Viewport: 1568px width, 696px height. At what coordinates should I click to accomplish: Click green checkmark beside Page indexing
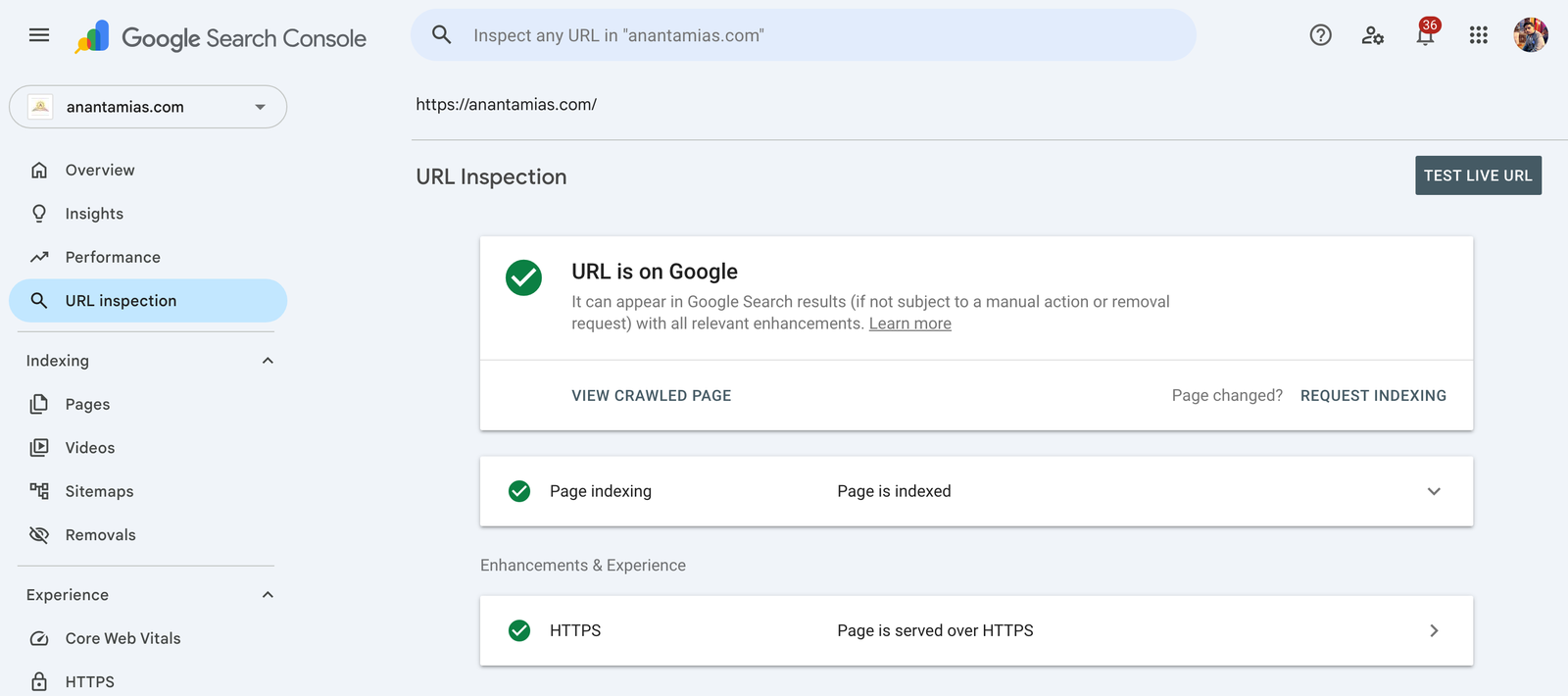click(519, 491)
